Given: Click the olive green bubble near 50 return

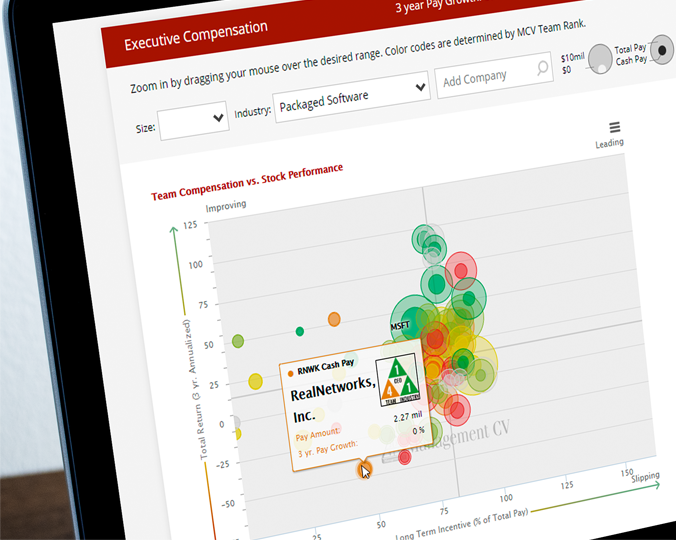Looking at the screenshot, I should coord(238,341).
